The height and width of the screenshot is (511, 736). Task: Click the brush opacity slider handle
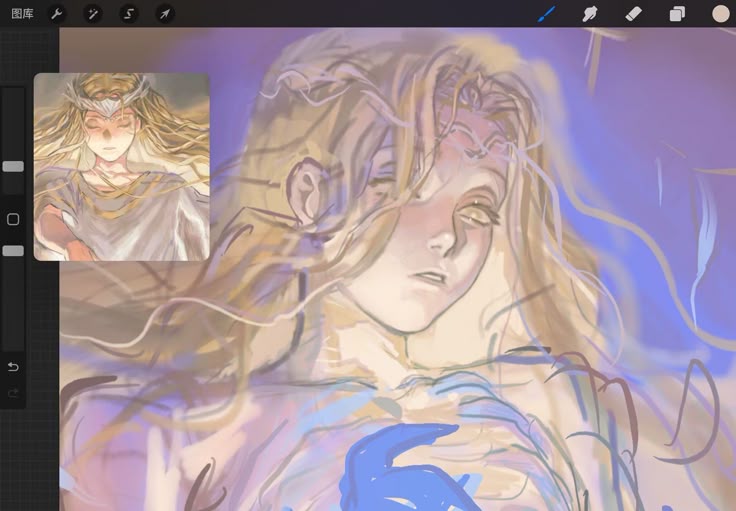tap(13, 251)
